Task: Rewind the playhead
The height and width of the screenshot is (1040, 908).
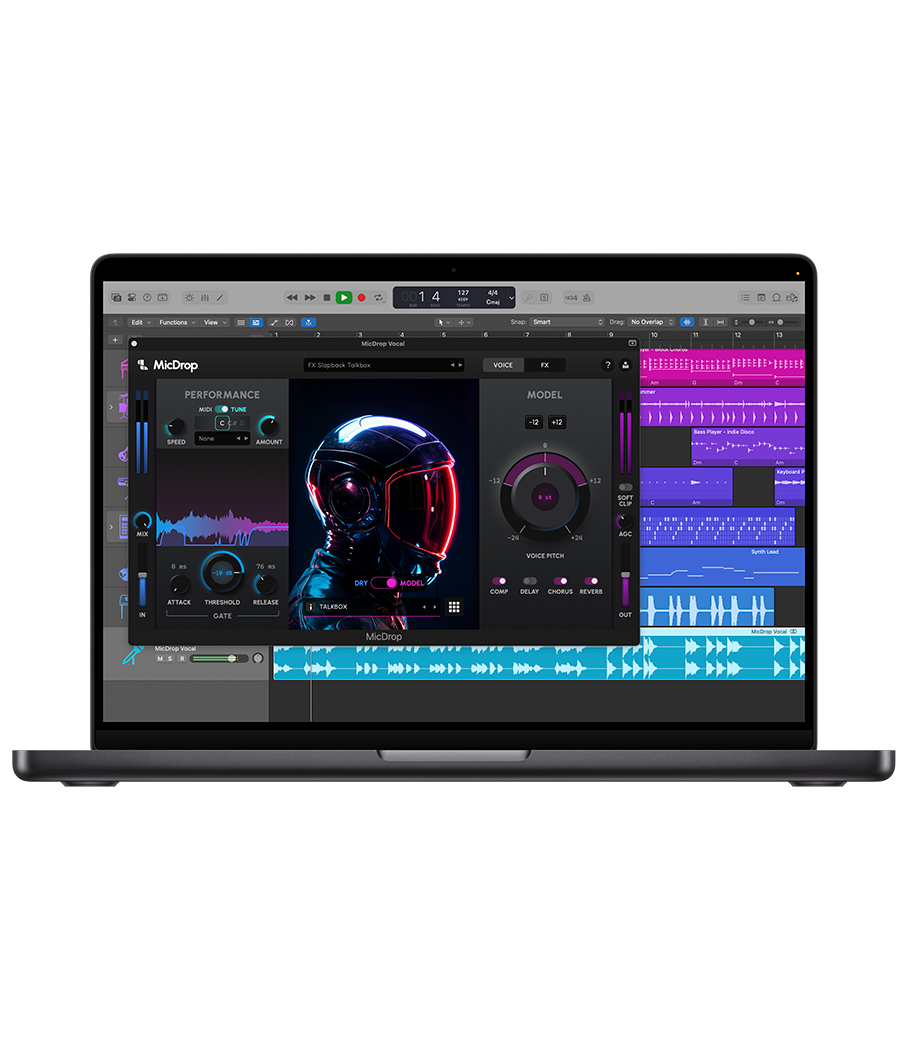Action: pyautogui.click(x=292, y=298)
